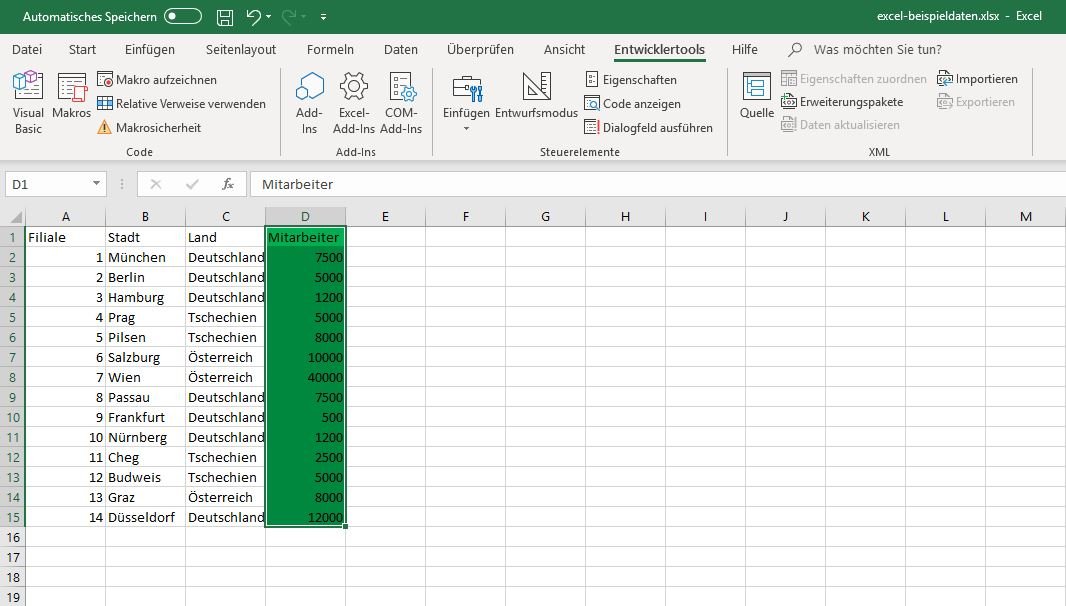Toggle Relative Verweise verwenden
Image resolution: width=1066 pixels, height=606 pixels.
click(181, 104)
